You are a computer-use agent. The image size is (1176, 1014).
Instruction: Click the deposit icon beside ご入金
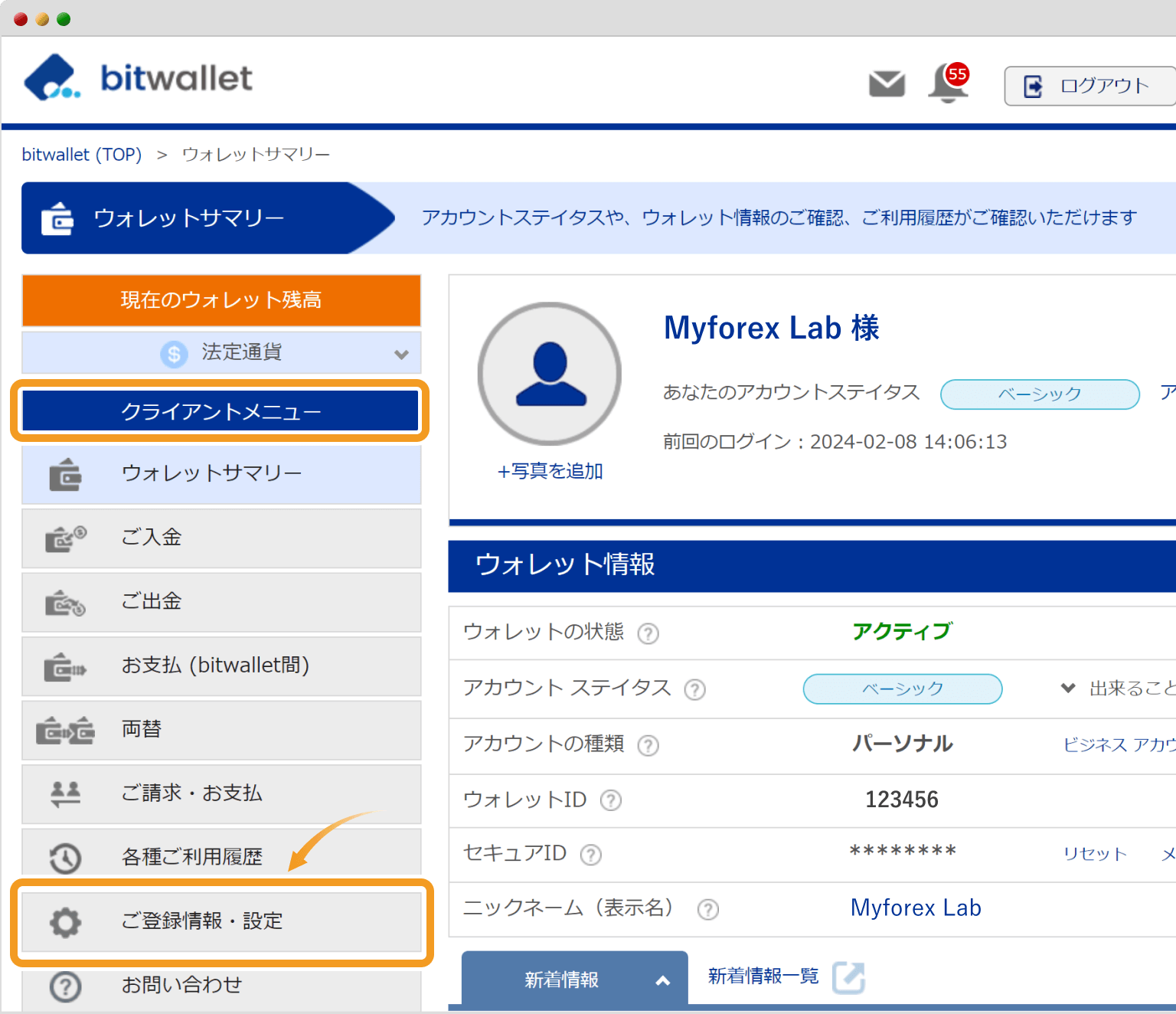click(x=66, y=538)
